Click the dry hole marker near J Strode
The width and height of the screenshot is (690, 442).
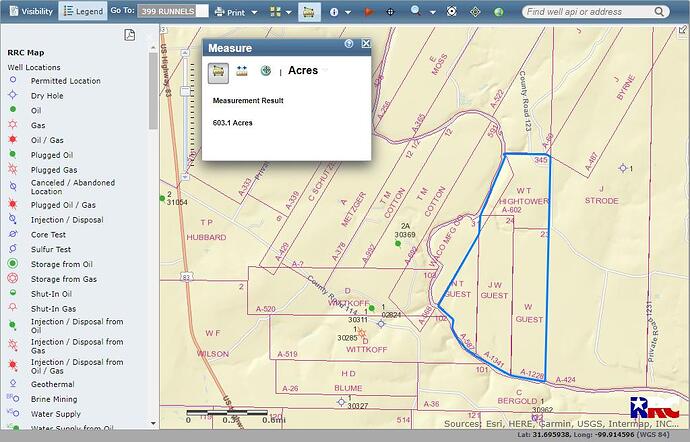623,168
